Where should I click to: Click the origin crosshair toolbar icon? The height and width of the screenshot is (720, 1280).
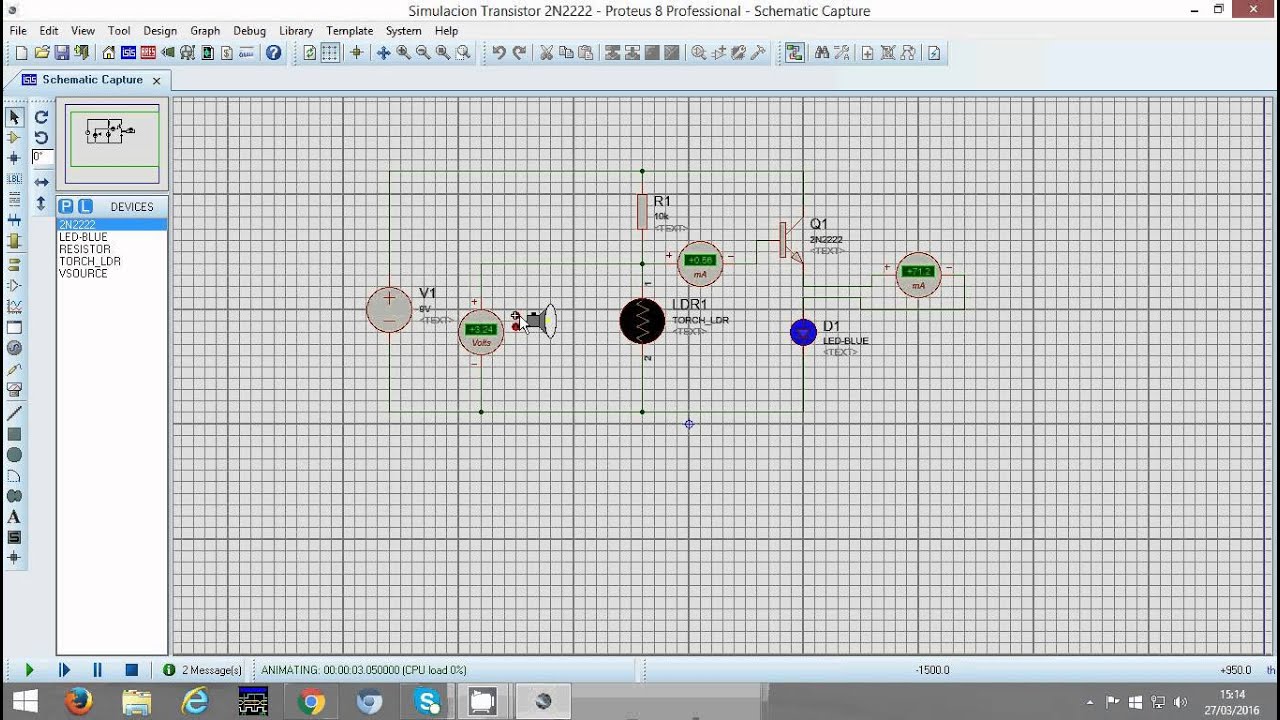tap(357, 53)
